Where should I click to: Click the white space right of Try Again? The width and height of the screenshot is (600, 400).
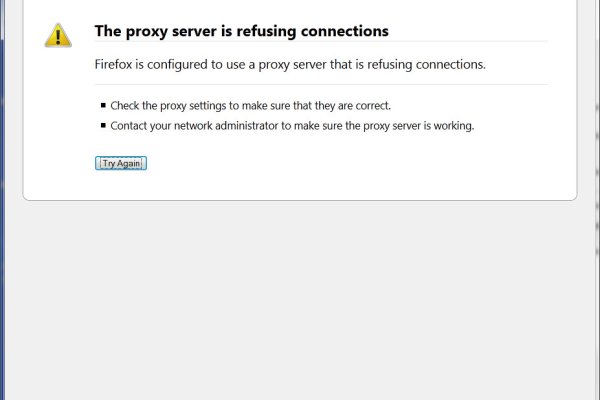pyautogui.click(x=350, y=163)
